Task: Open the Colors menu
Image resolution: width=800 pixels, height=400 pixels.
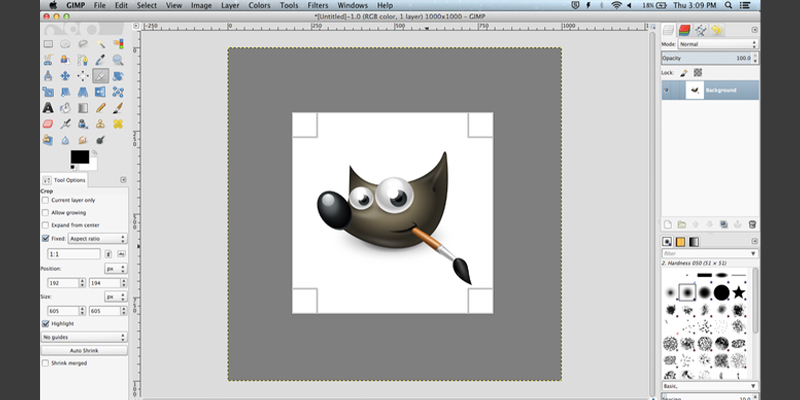Action: (x=259, y=5)
